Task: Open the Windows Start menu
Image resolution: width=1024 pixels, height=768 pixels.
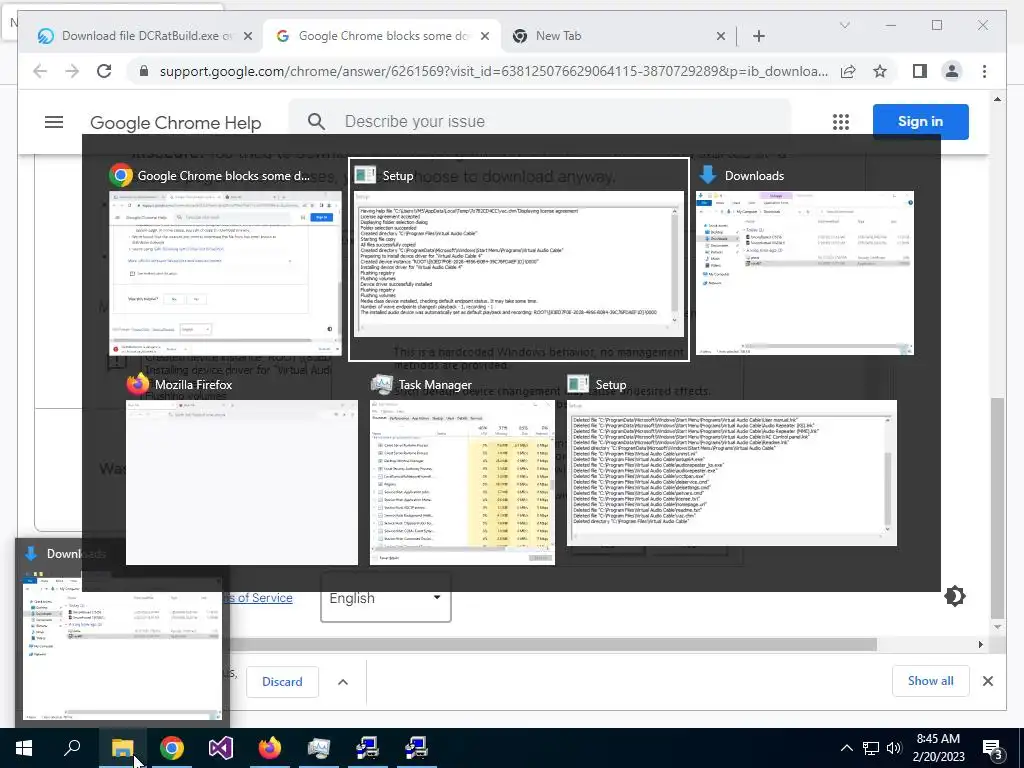Action: click(x=24, y=748)
